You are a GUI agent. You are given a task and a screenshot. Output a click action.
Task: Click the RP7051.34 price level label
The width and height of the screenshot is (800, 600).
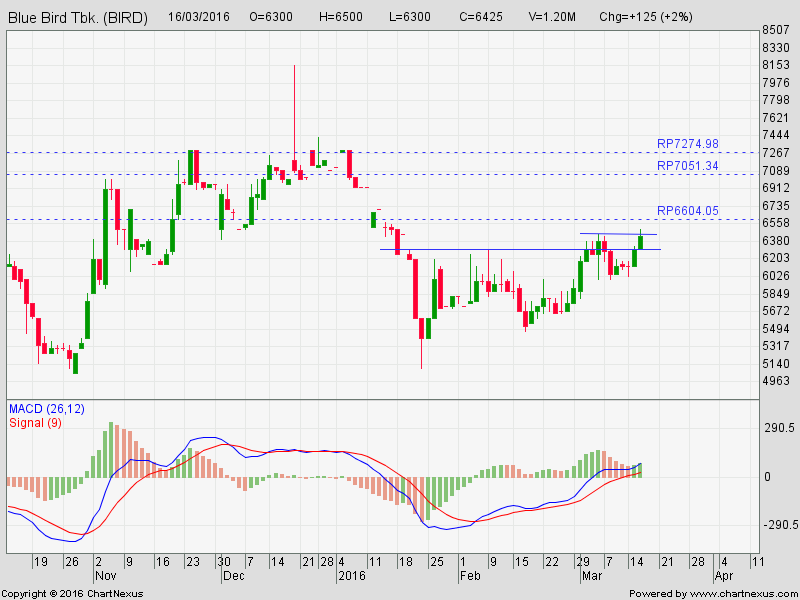pyautogui.click(x=687, y=166)
